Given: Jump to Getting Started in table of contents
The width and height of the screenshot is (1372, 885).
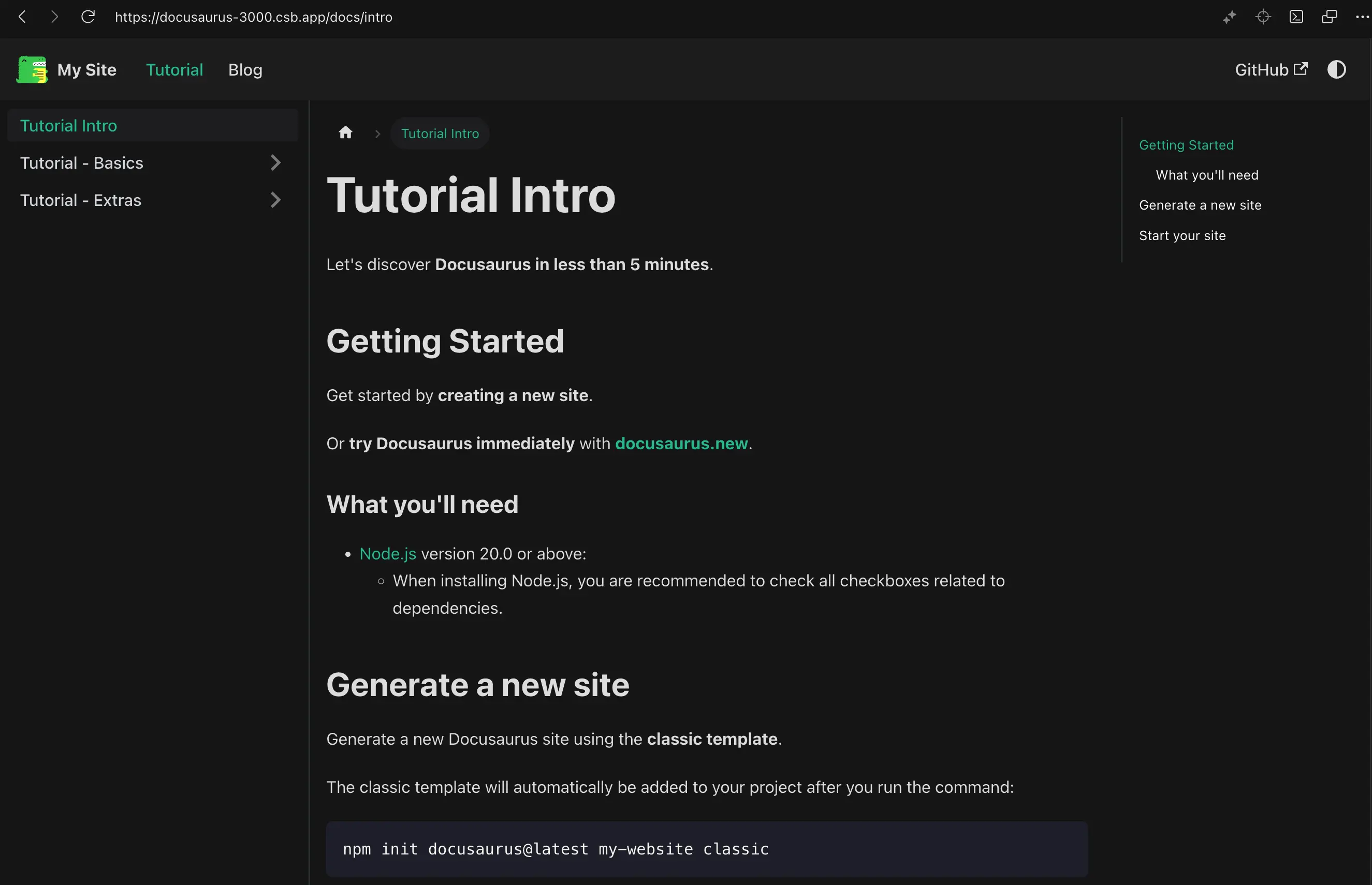Looking at the screenshot, I should (1186, 145).
